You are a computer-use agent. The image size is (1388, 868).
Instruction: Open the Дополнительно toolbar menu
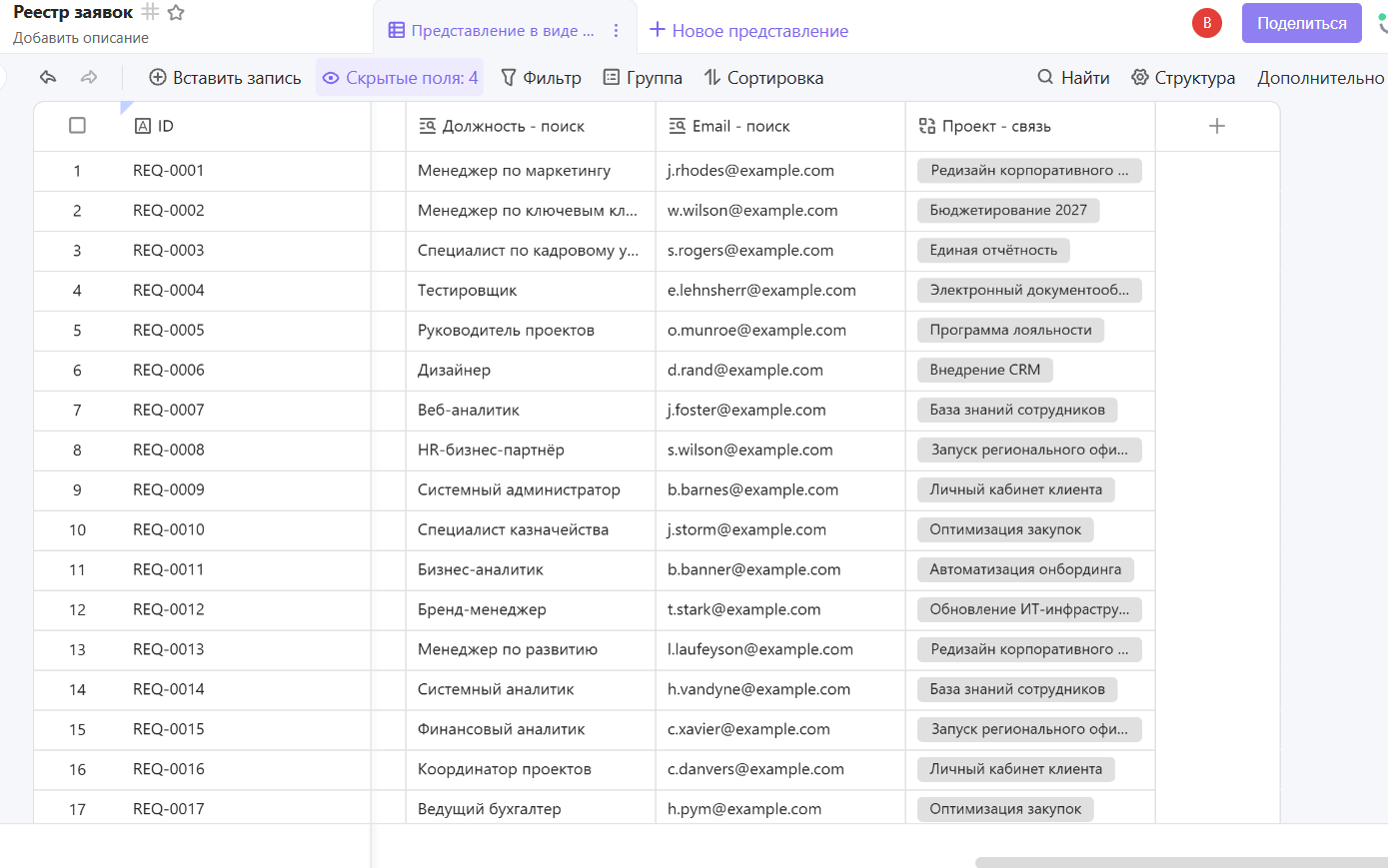[x=1321, y=78]
